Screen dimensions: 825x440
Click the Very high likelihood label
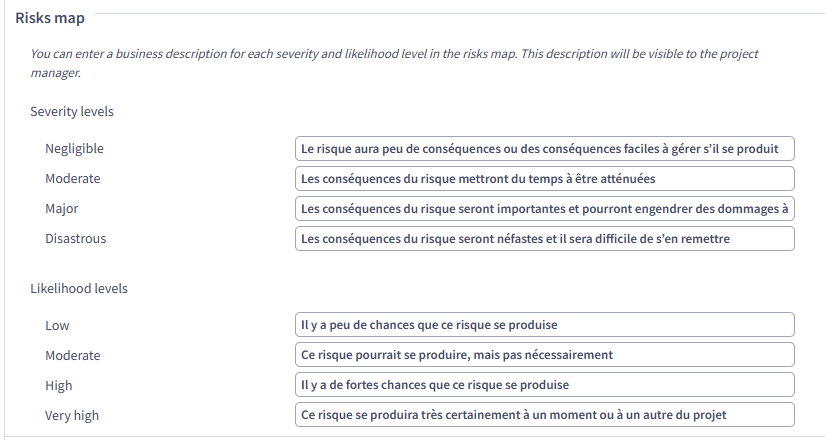pos(72,416)
